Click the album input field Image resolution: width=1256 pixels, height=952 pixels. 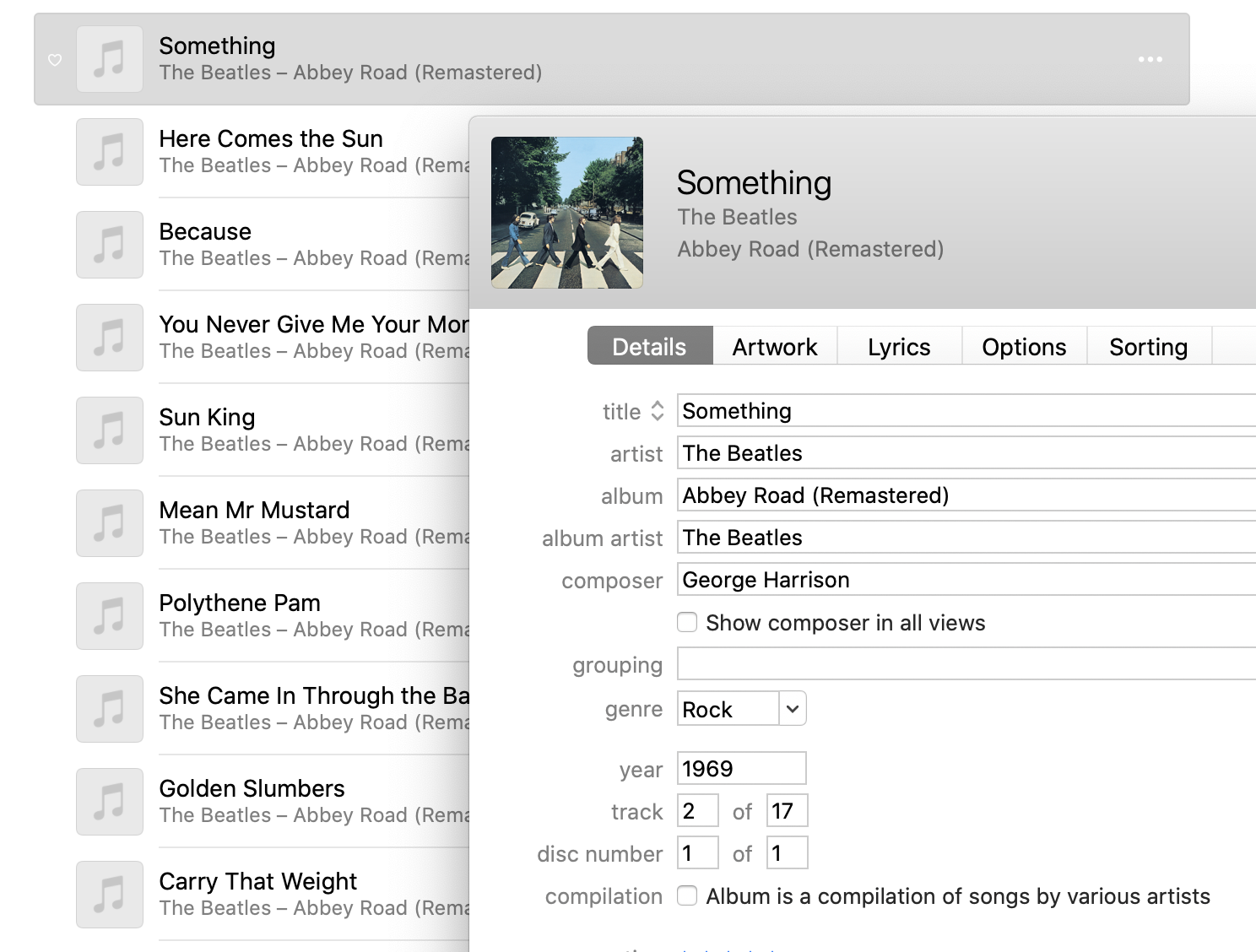tap(966, 495)
